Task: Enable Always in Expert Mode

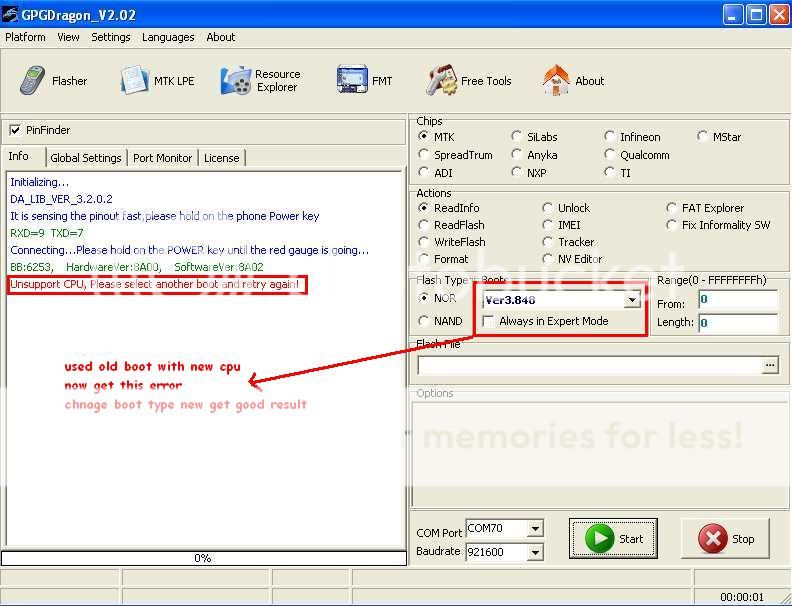Action: pyautogui.click(x=488, y=321)
